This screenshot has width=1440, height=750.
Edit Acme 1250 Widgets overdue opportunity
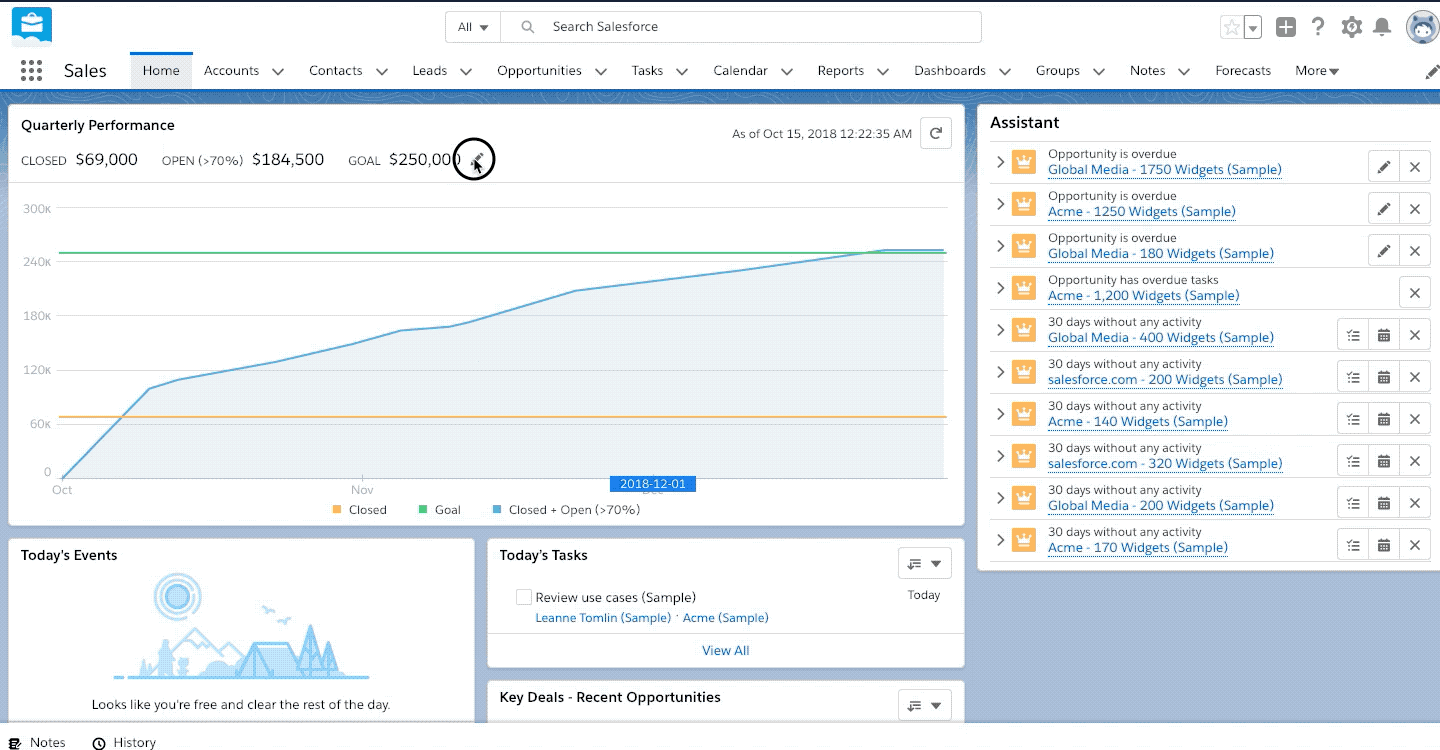coord(1384,210)
